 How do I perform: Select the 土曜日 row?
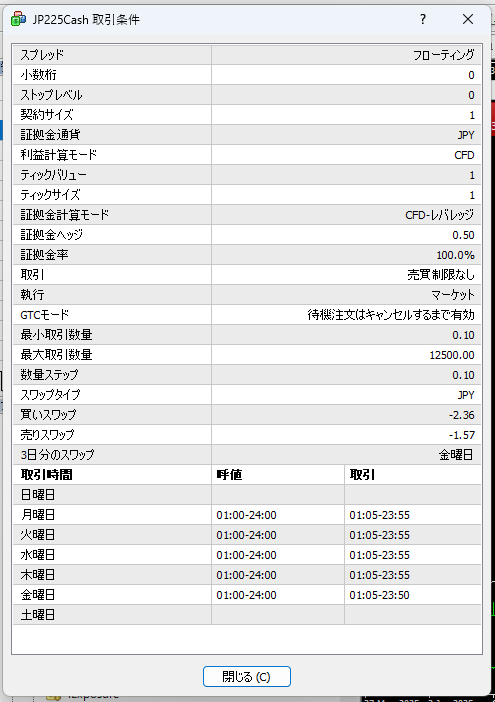247,615
